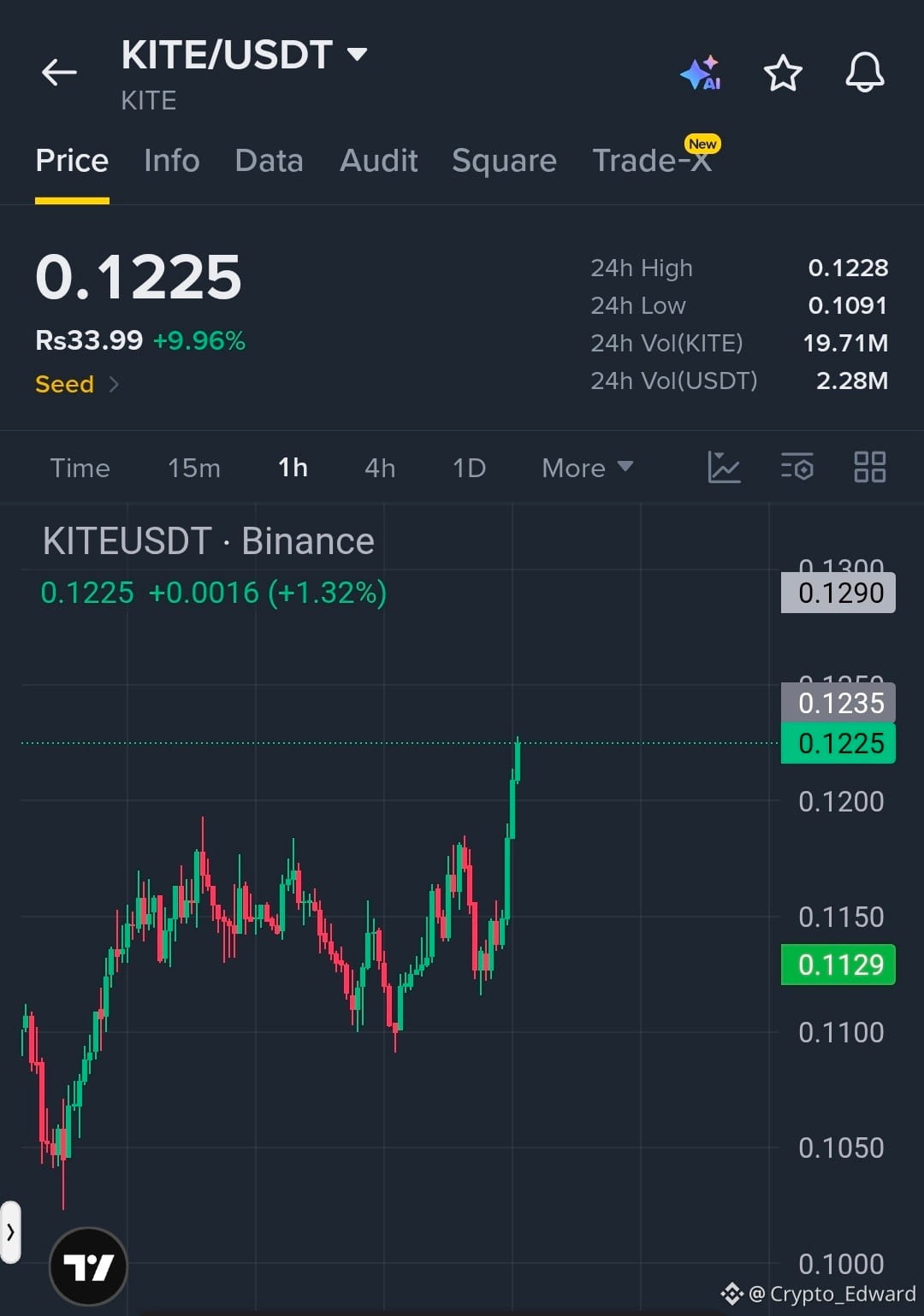Go to the Square tab
This screenshot has width=924, height=1316.
point(504,161)
